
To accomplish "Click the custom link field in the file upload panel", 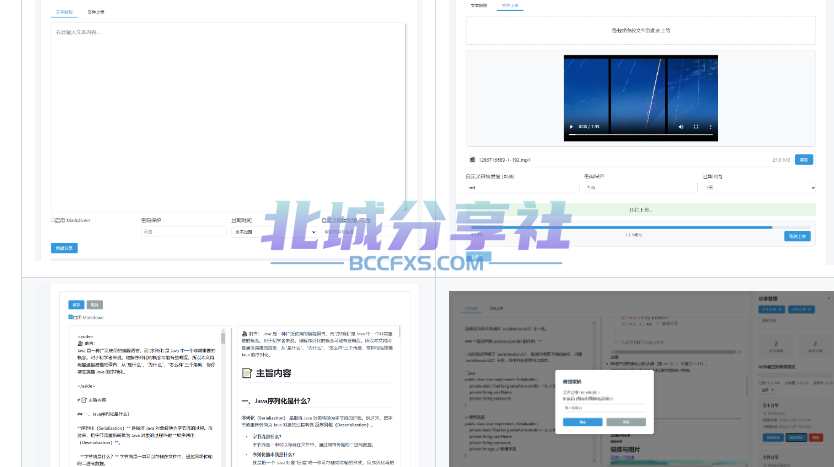I will tap(522, 188).
